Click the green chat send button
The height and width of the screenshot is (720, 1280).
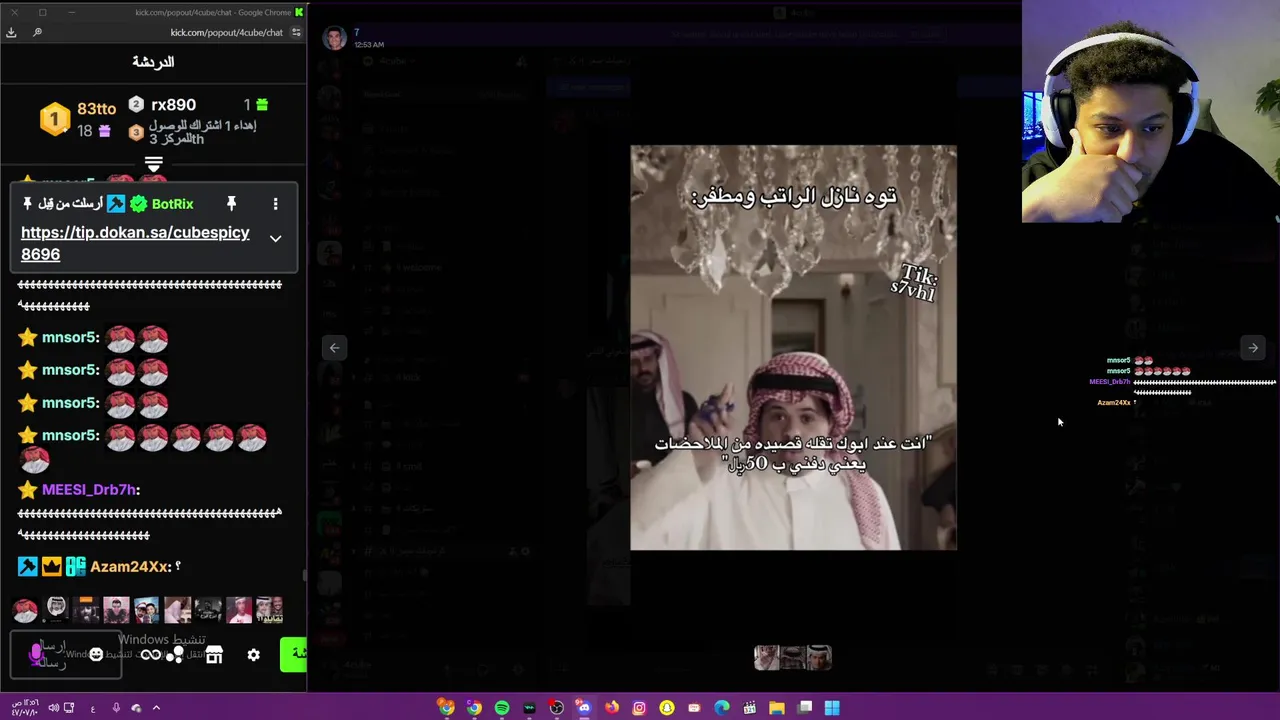(x=294, y=654)
